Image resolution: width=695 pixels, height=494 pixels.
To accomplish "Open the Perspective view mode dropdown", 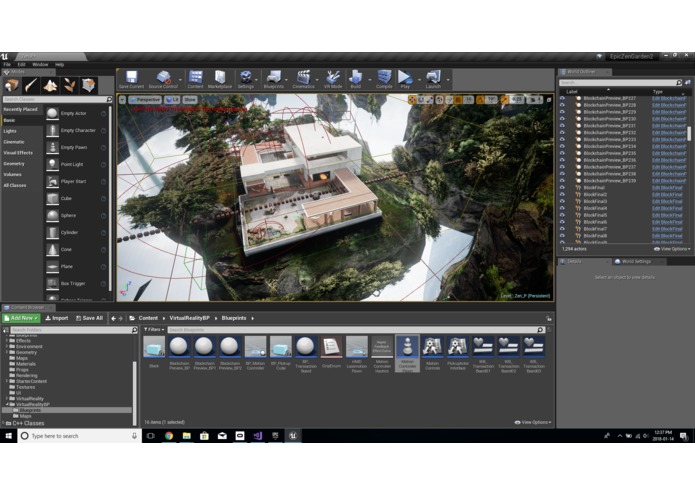I will [x=145, y=100].
